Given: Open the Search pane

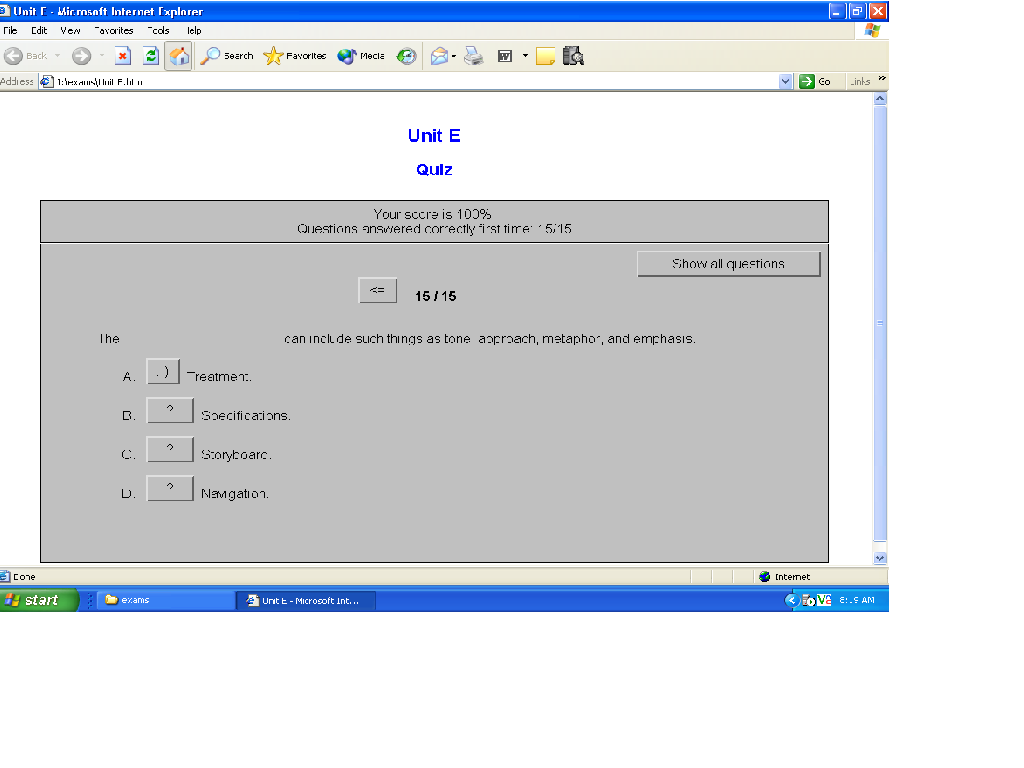Looking at the screenshot, I should [227, 56].
